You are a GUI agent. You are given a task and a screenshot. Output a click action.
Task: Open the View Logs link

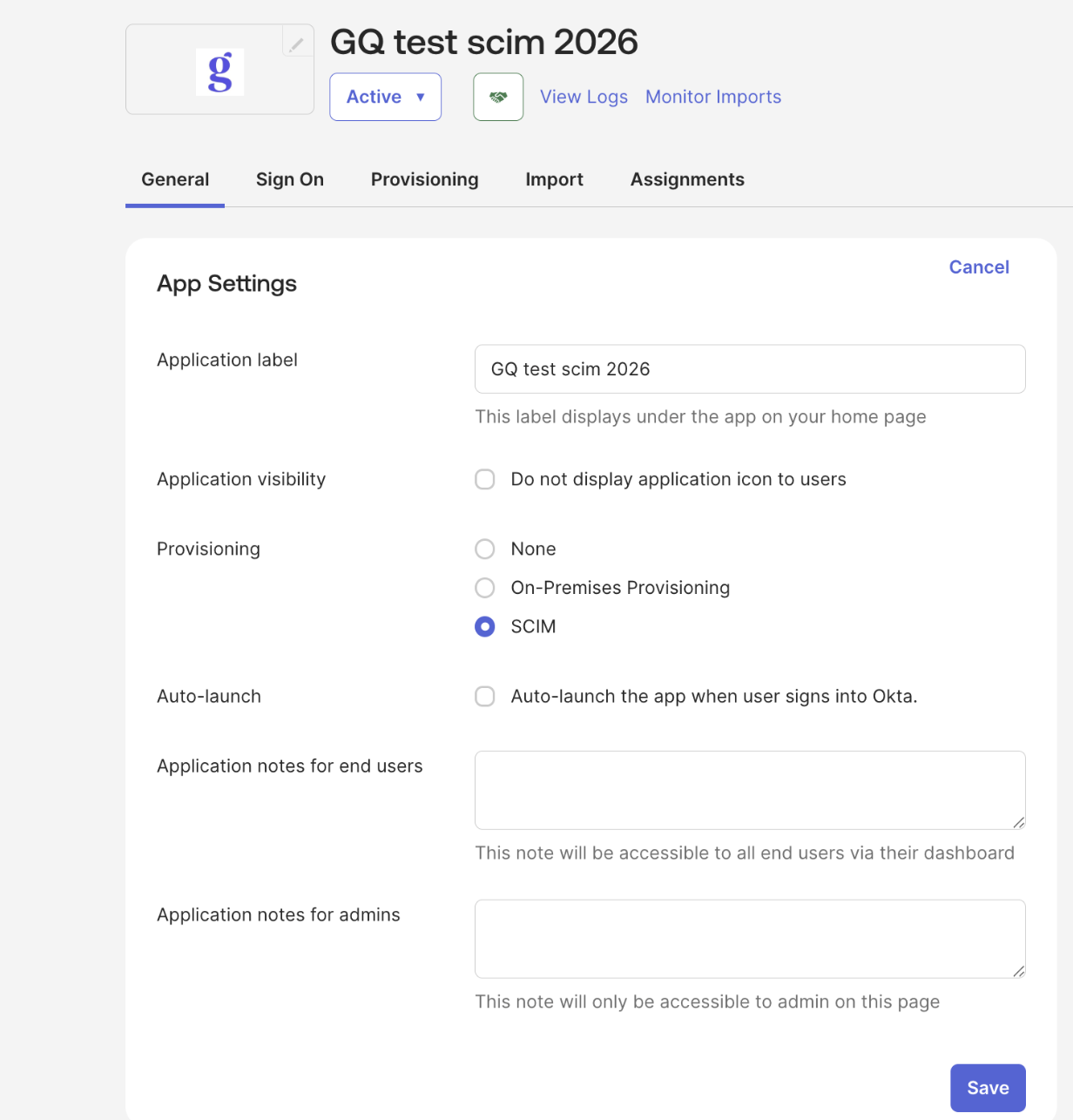click(x=584, y=97)
